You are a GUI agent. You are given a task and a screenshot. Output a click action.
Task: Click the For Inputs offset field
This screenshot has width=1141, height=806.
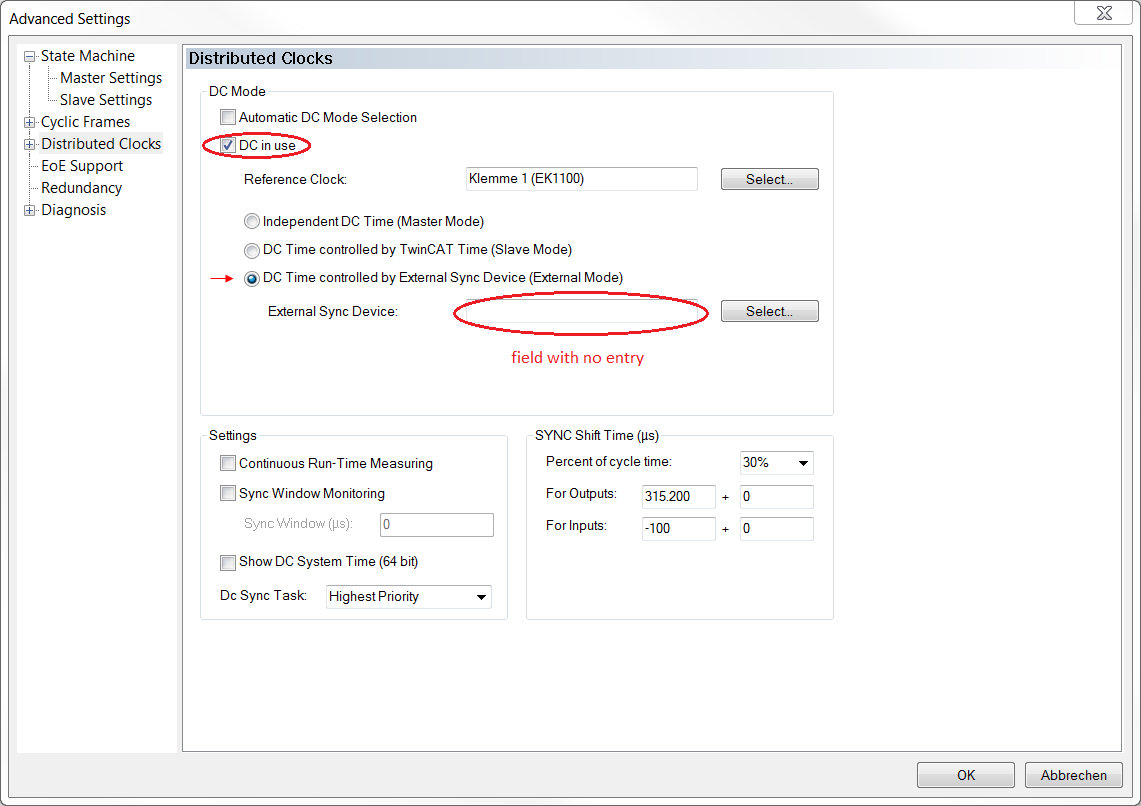[x=776, y=528]
